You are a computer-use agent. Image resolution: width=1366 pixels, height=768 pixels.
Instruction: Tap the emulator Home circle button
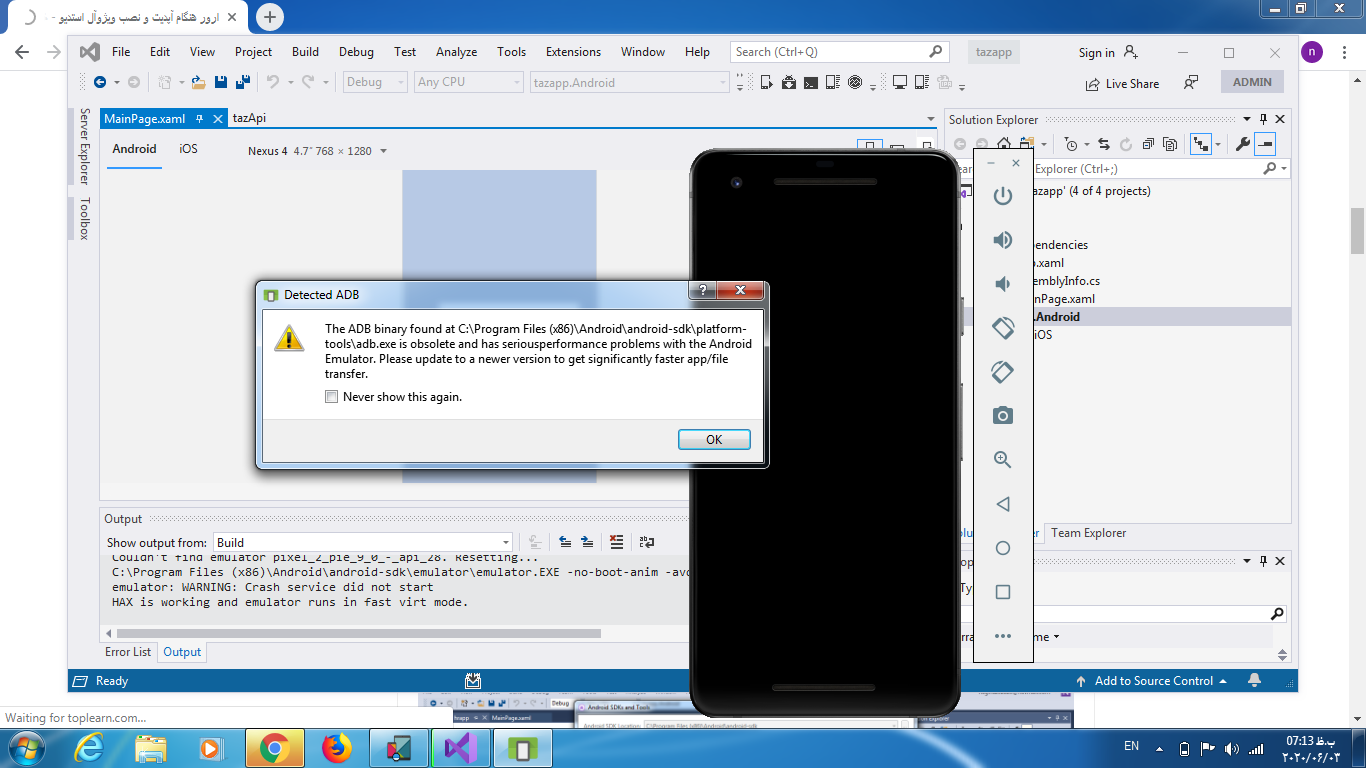pyautogui.click(x=1002, y=548)
